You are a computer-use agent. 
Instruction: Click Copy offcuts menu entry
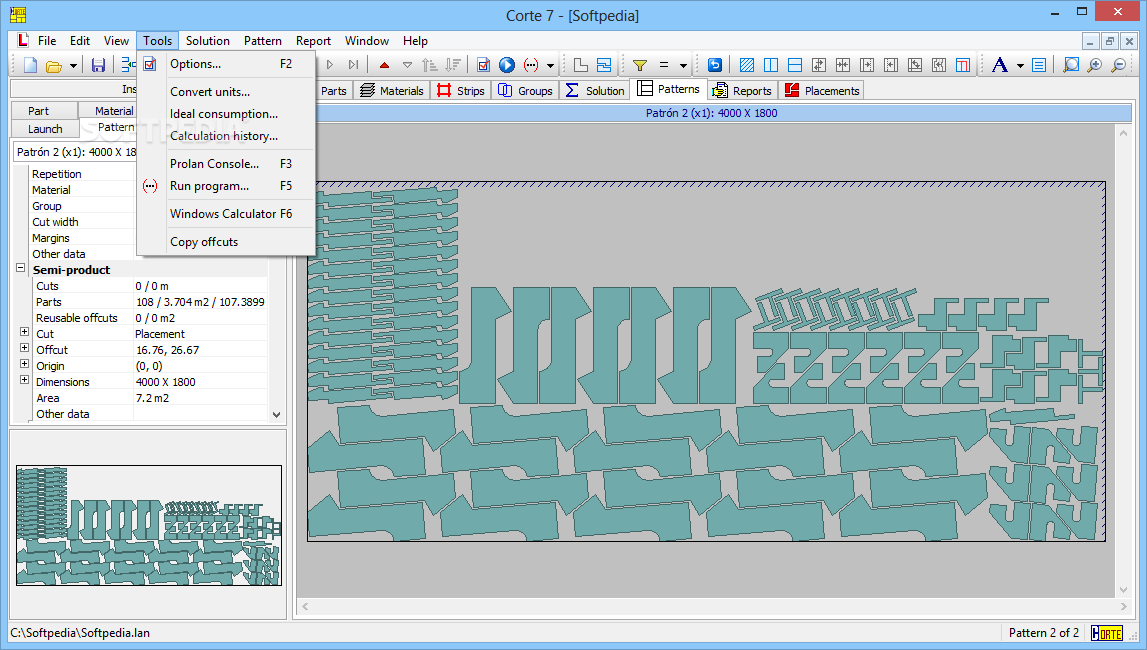[226, 242]
